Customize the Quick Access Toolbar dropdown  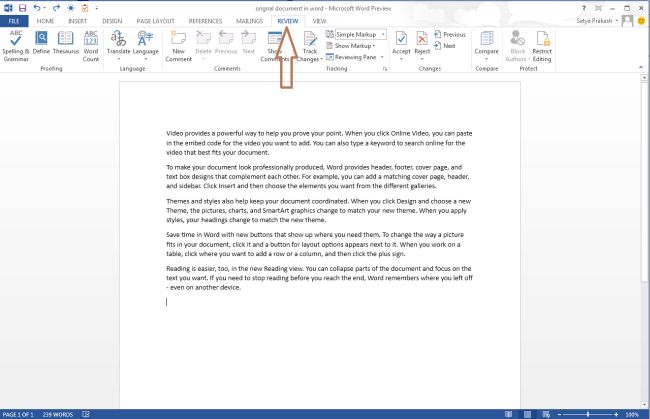tap(97, 7)
